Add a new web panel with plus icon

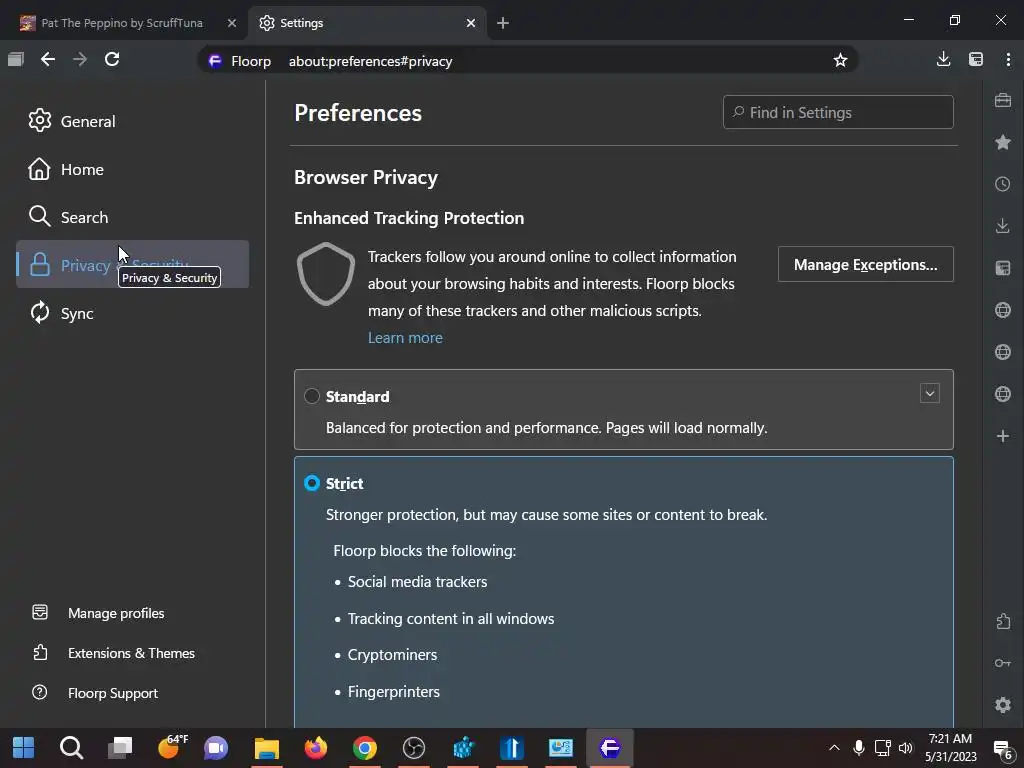point(1003,436)
